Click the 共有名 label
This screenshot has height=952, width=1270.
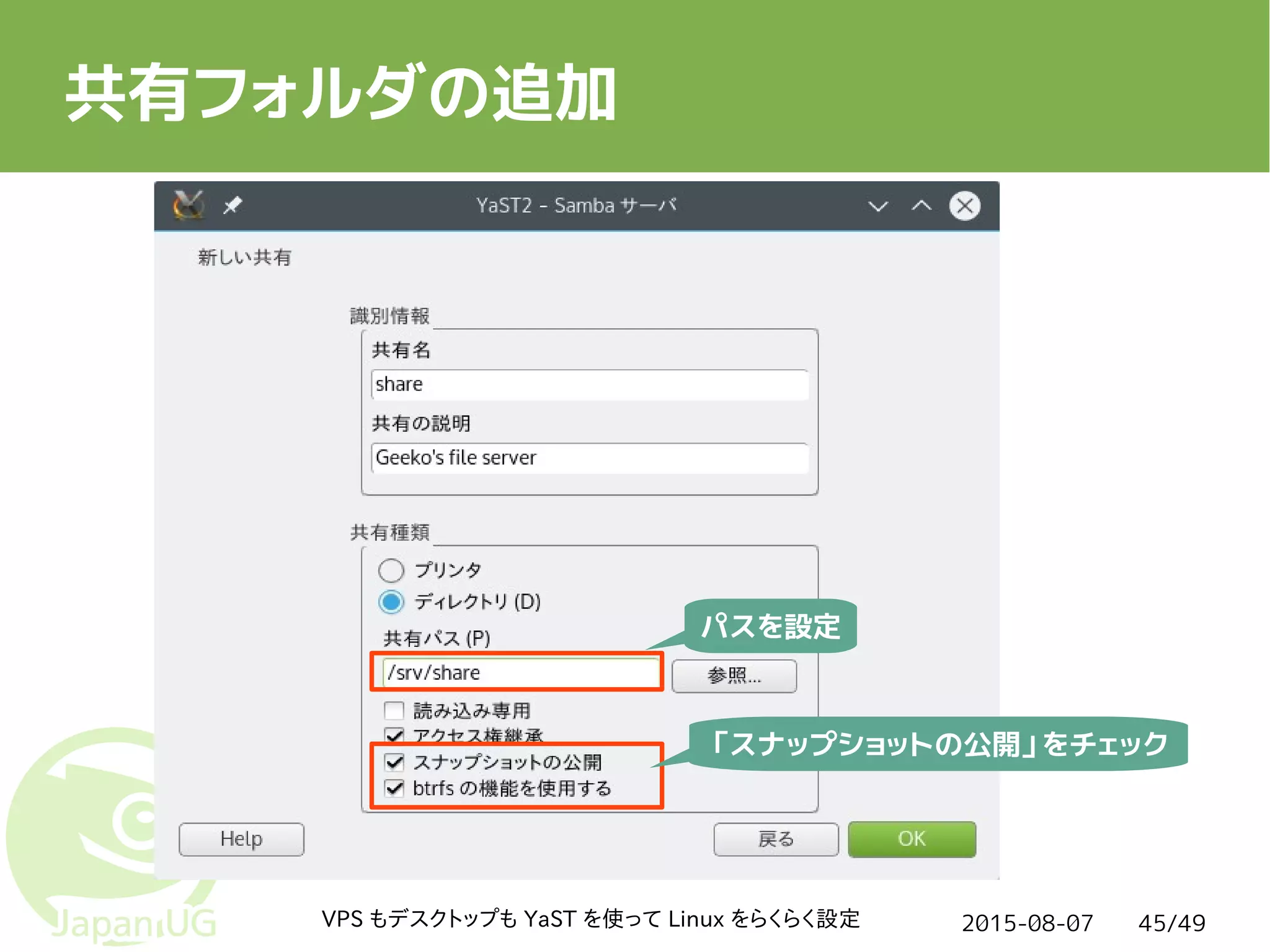click(x=401, y=350)
